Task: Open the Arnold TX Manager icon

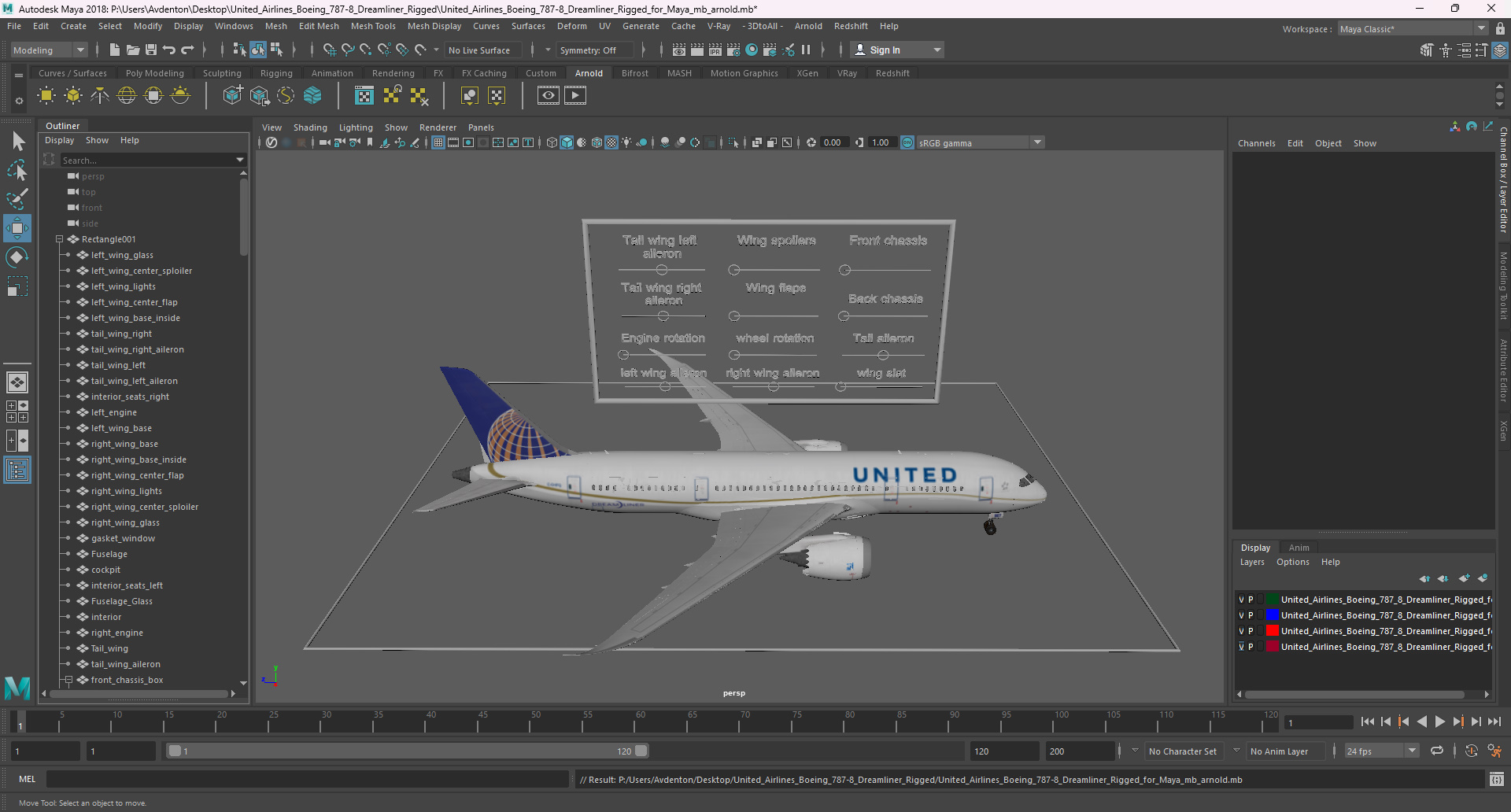Action: pos(364,96)
